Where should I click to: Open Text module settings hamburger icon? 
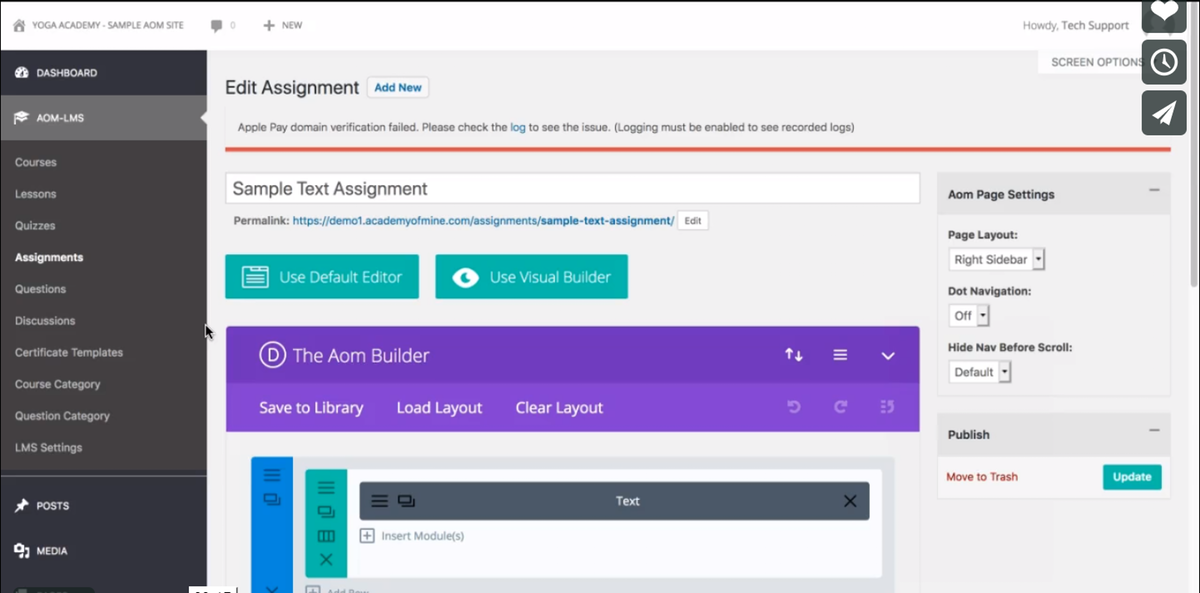tap(380, 501)
